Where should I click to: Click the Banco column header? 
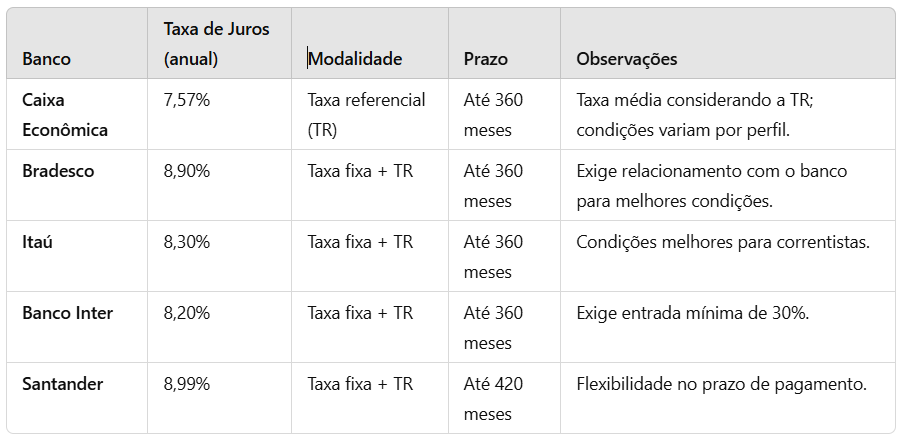pos(46,59)
